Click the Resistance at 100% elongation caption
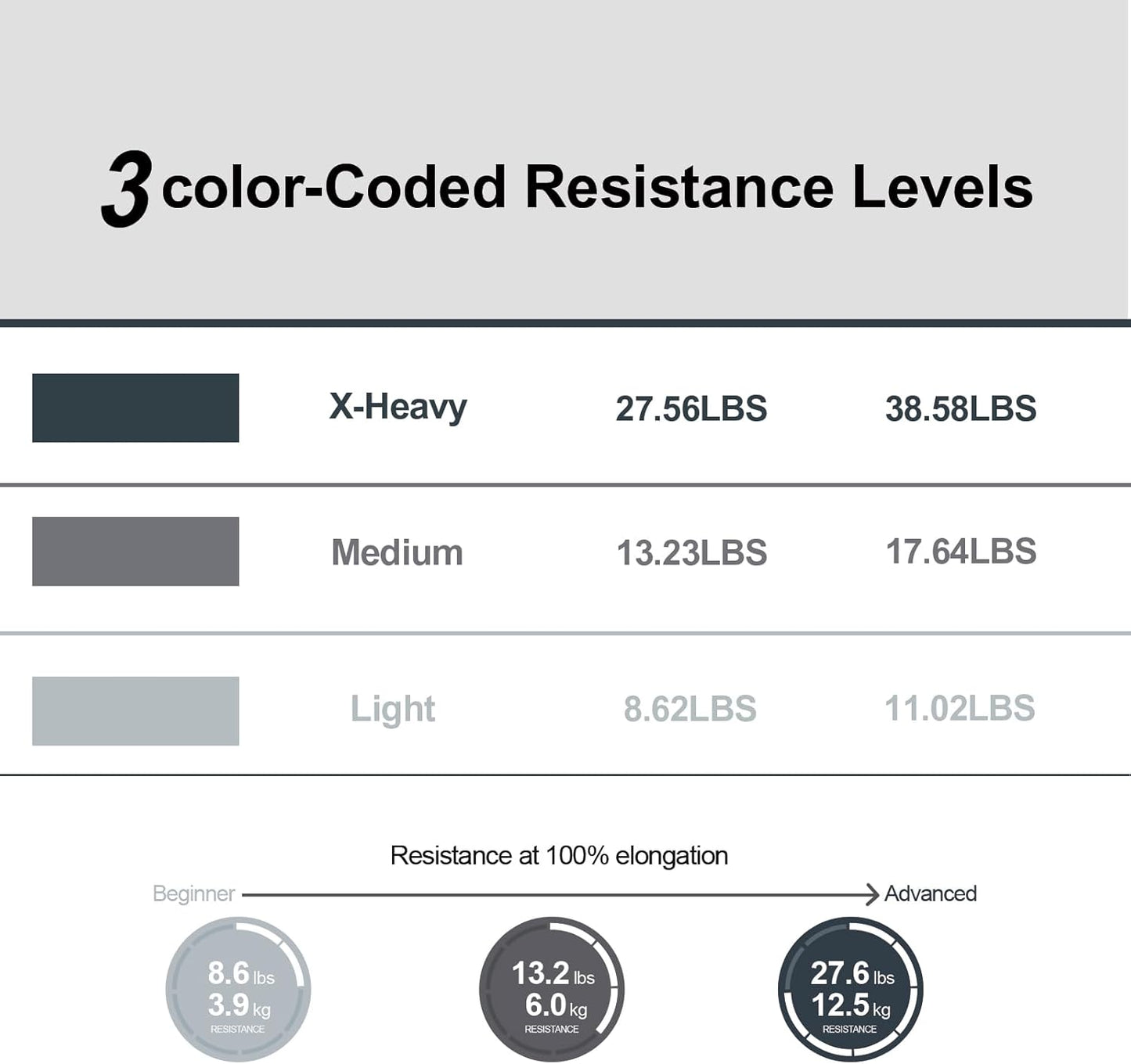 coord(559,856)
